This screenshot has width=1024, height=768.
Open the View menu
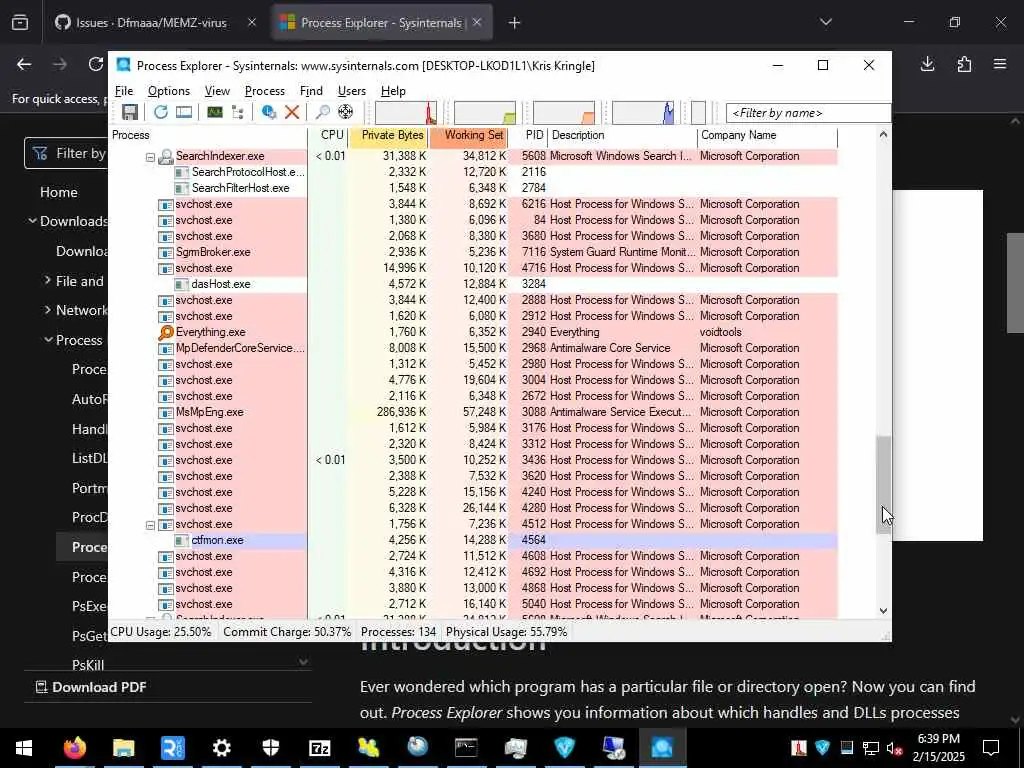(217, 91)
